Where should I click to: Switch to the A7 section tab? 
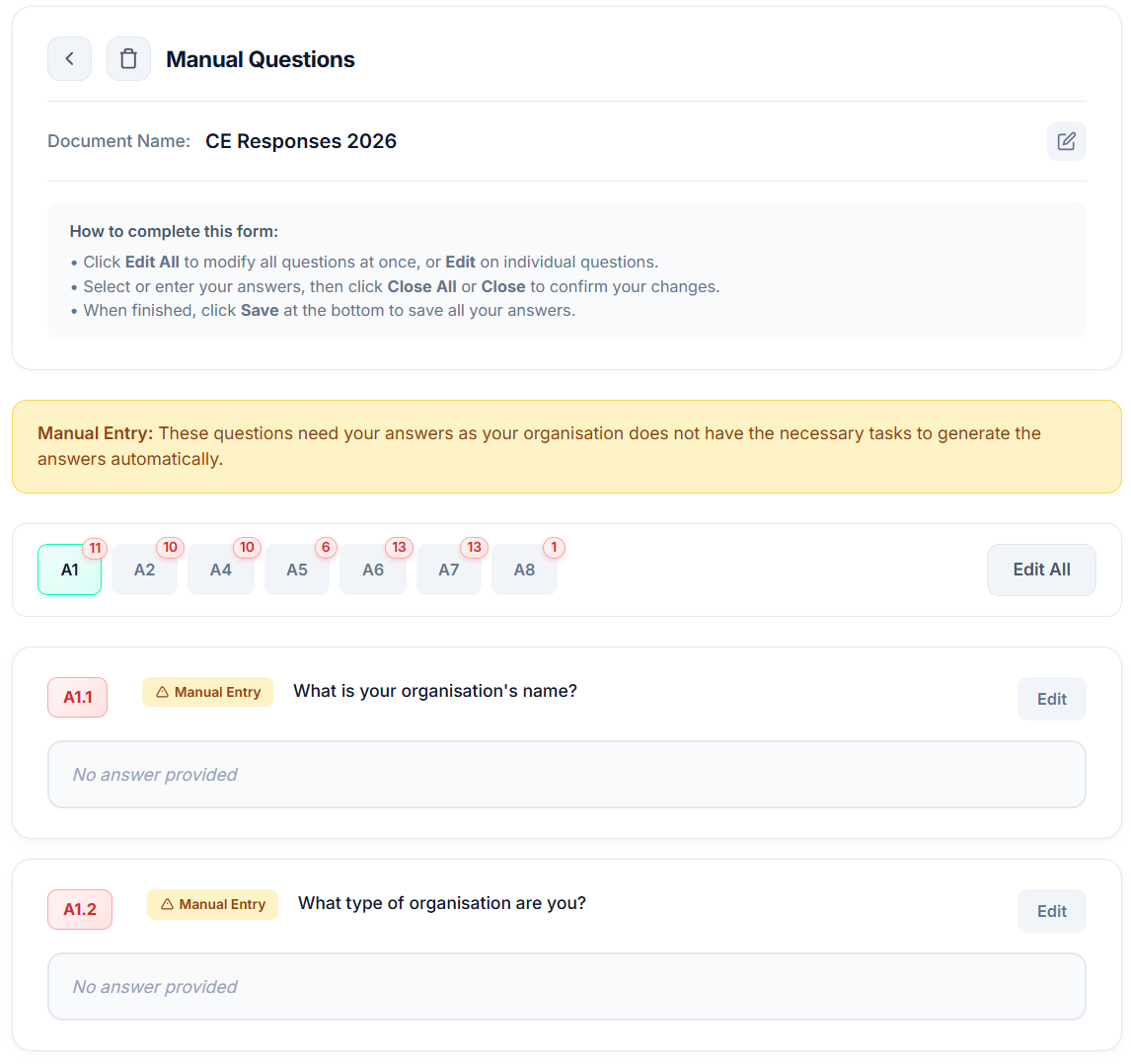pyautogui.click(x=448, y=570)
